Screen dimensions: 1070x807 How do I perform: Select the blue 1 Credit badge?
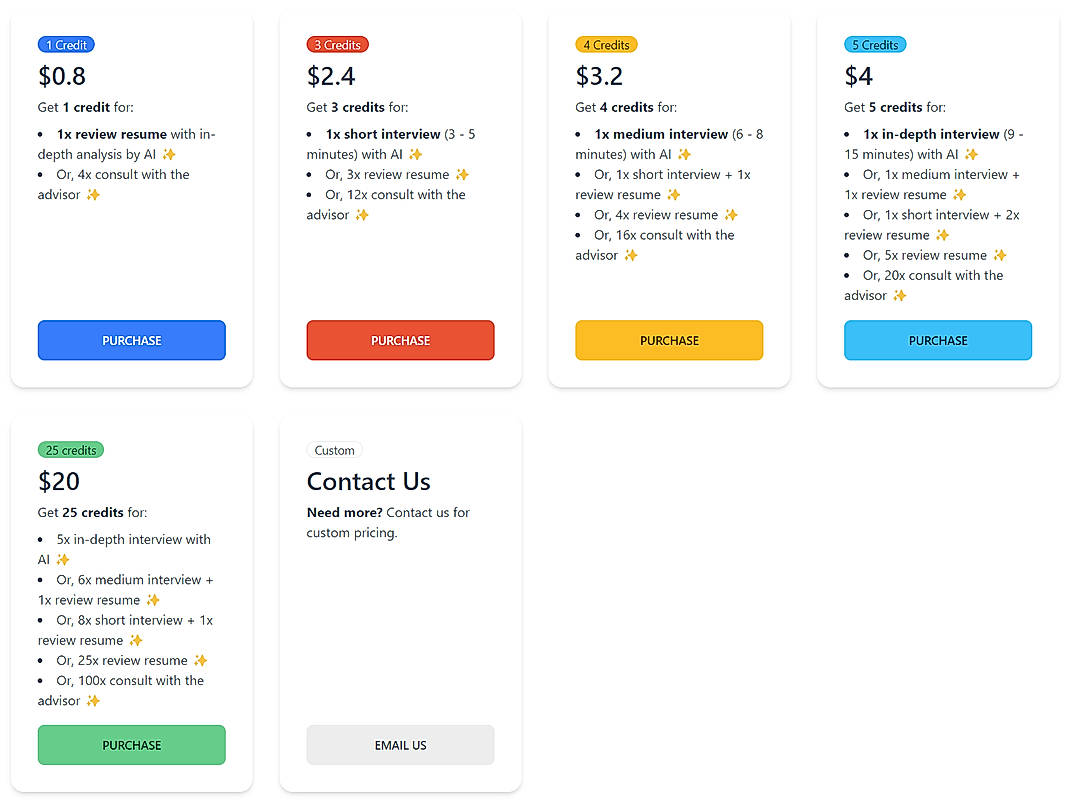tap(66, 44)
